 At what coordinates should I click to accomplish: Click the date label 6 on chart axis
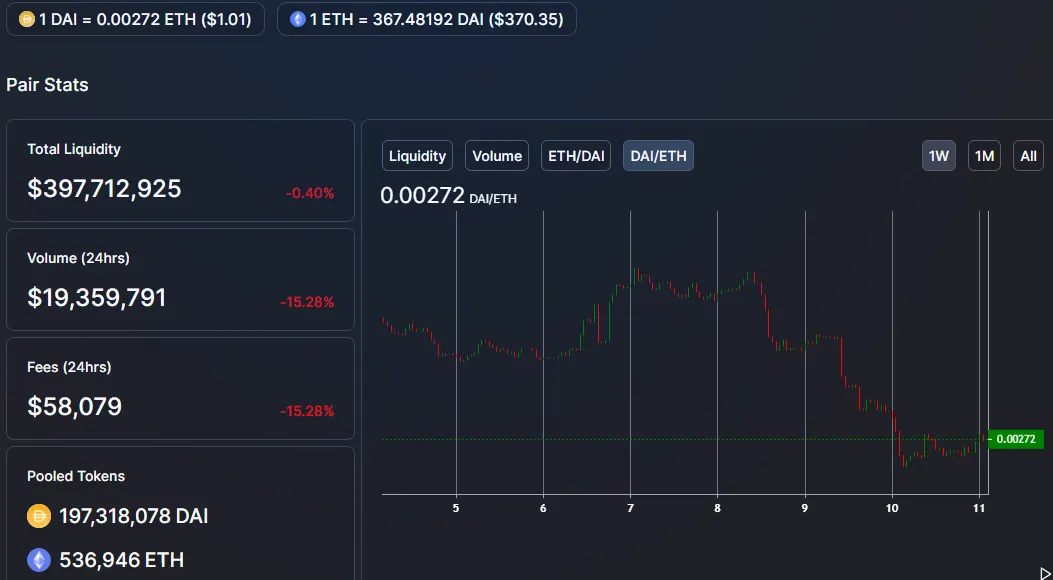point(543,508)
